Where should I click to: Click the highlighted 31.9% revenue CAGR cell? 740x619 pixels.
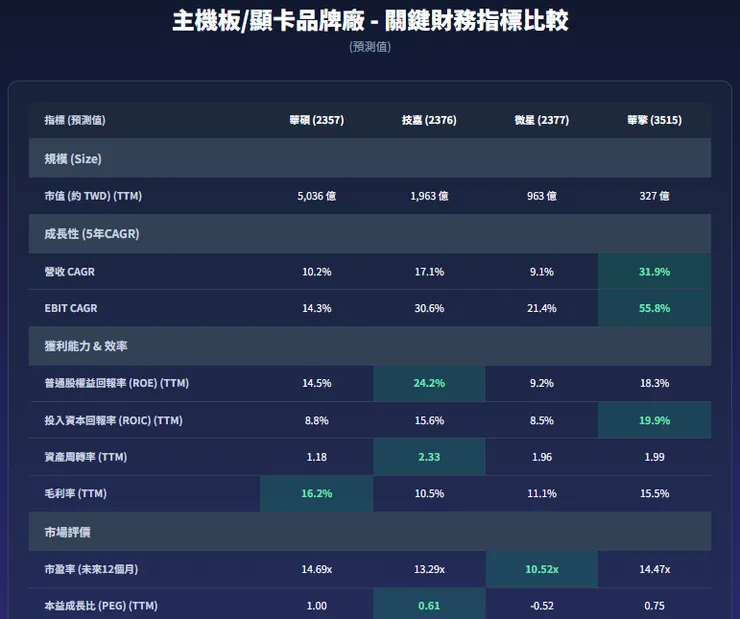coord(655,272)
